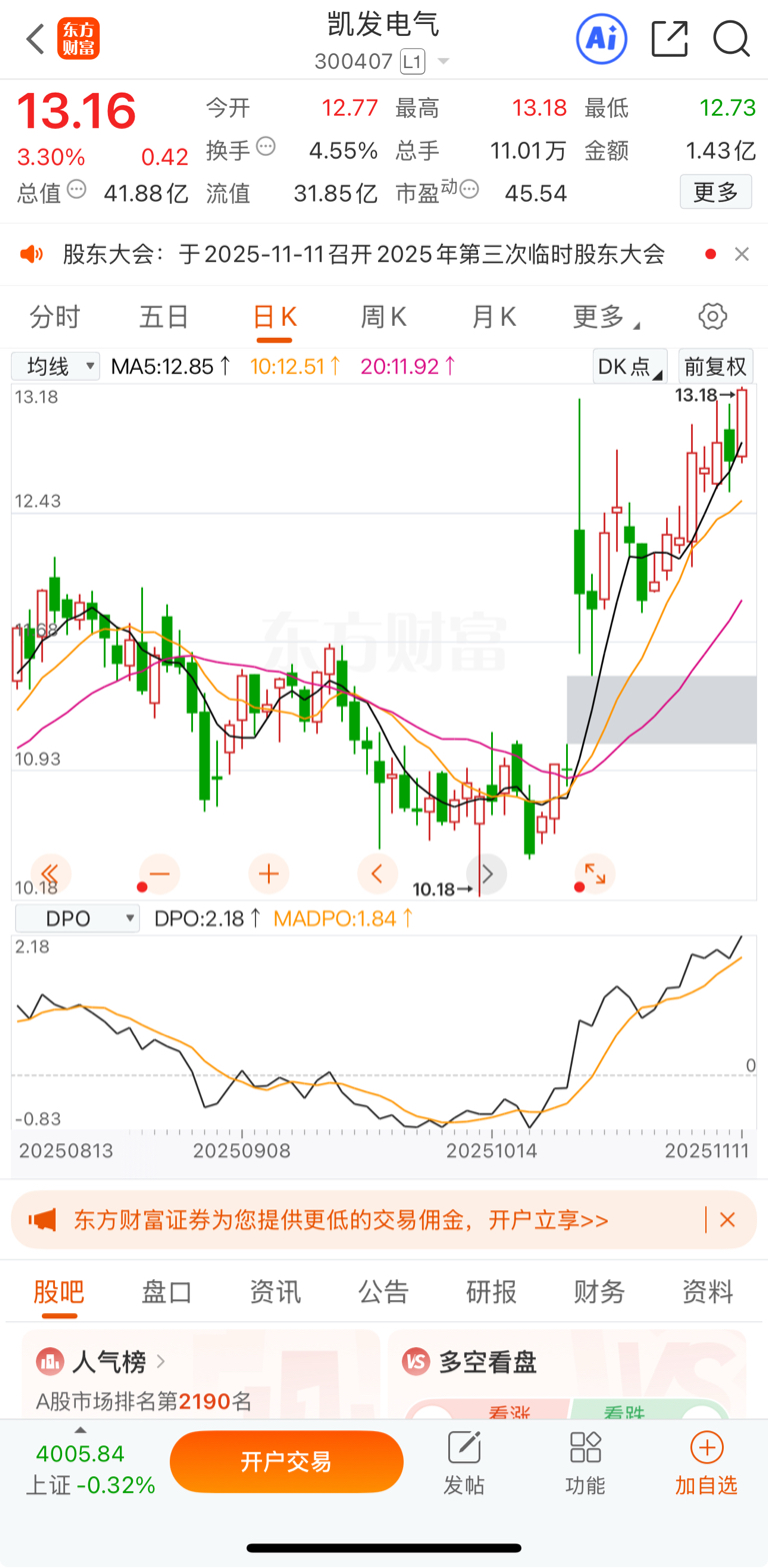This screenshot has width=768, height=1568.
Task: Open the Ai assistant icon
Action: 602,39
